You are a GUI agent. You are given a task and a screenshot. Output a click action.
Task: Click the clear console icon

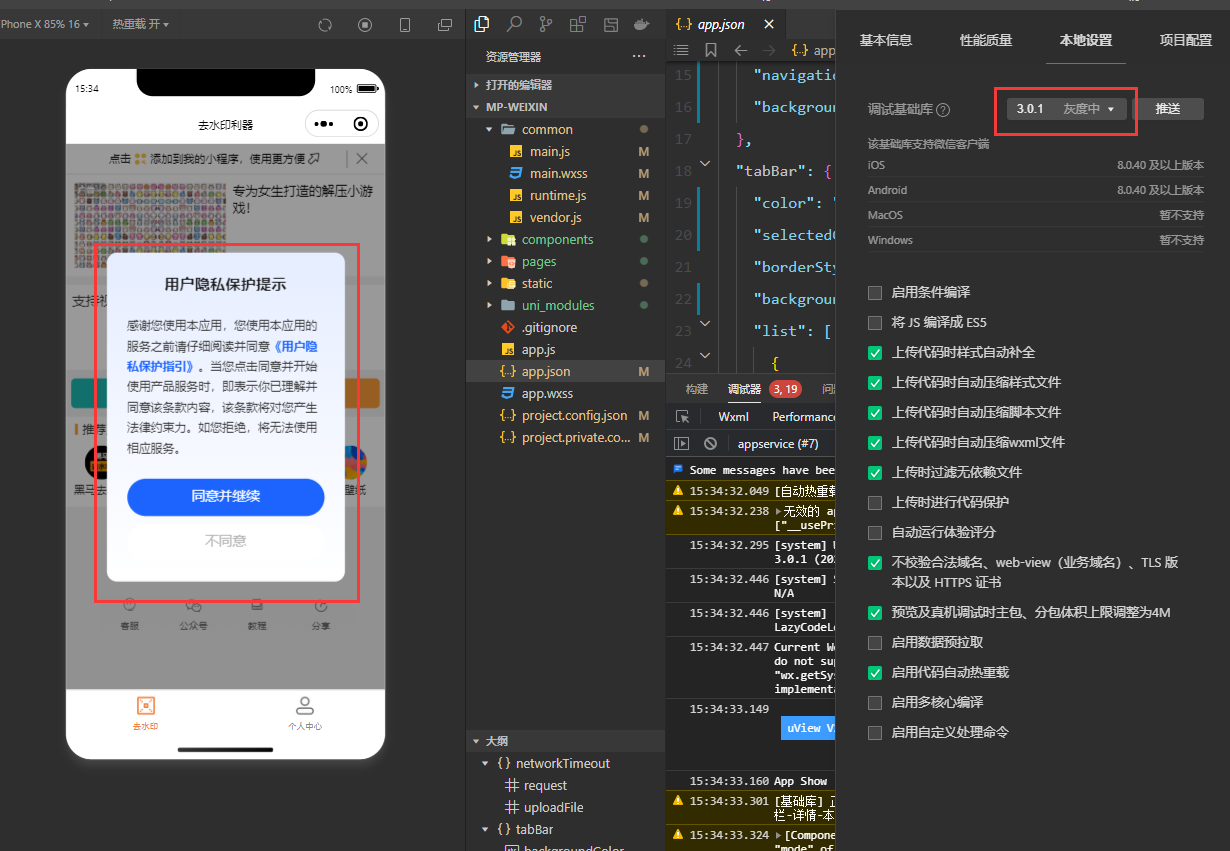click(x=710, y=443)
